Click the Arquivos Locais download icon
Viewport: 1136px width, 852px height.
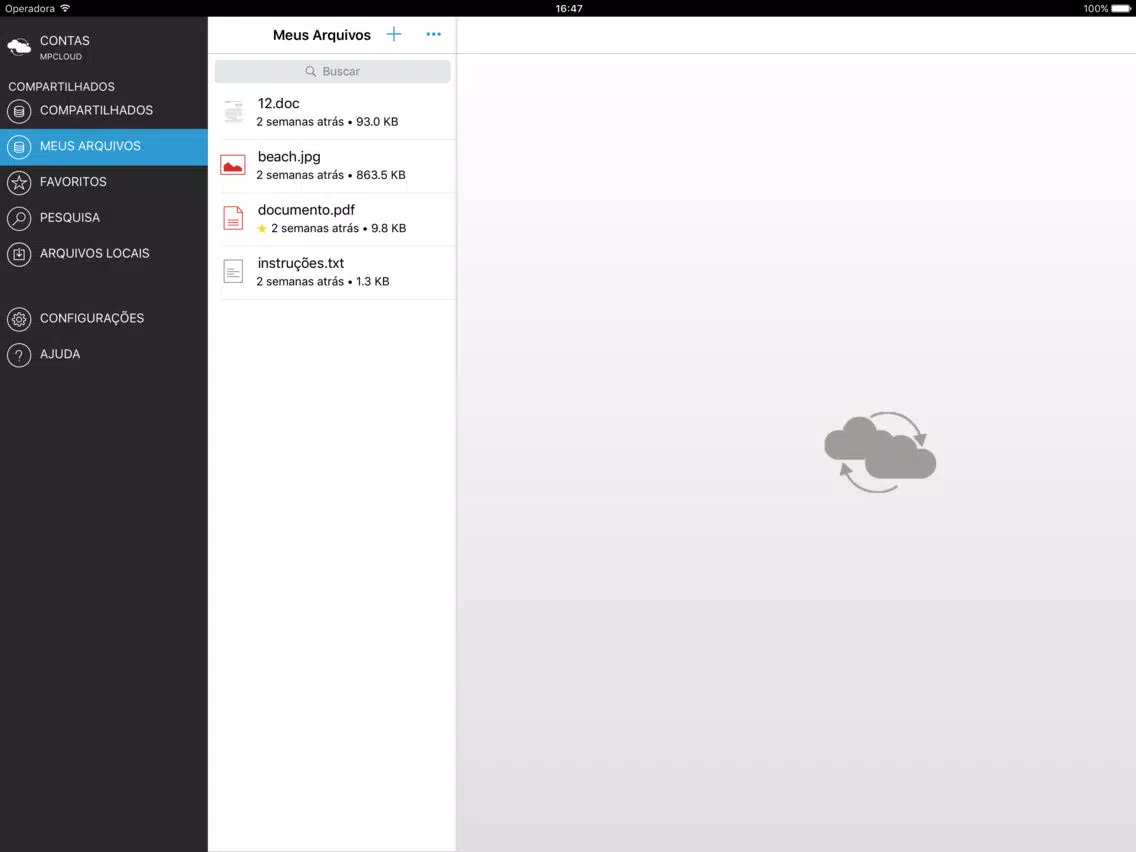19,254
